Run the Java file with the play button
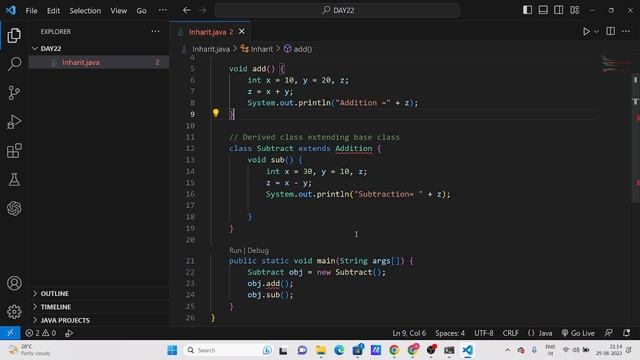Screen dimensions: 640x360 586,31
